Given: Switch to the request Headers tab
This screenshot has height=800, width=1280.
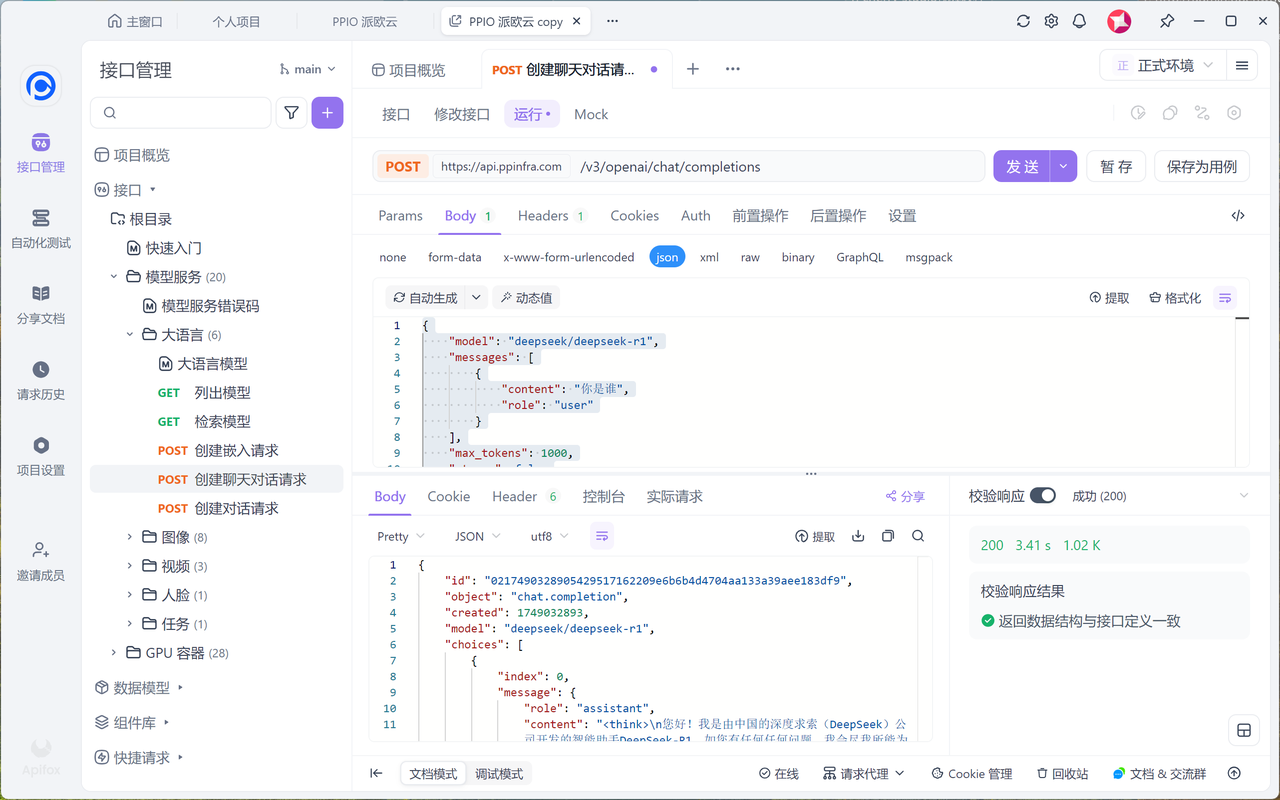Looking at the screenshot, I should [551, 216].
